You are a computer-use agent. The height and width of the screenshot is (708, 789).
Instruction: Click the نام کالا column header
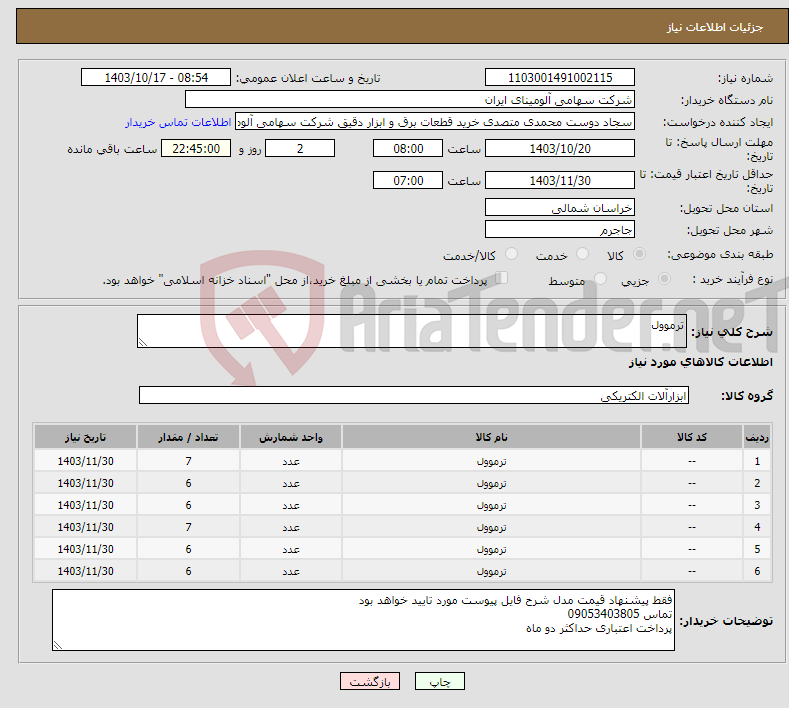point(491,437)
